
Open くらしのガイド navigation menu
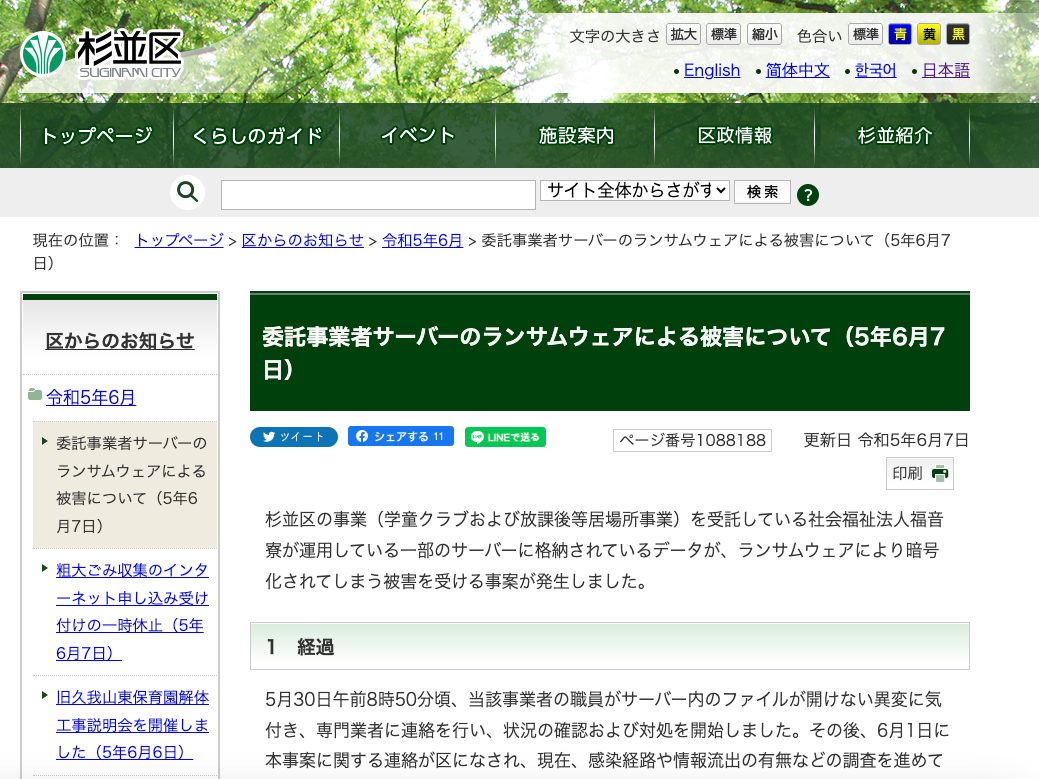point(256,136)
